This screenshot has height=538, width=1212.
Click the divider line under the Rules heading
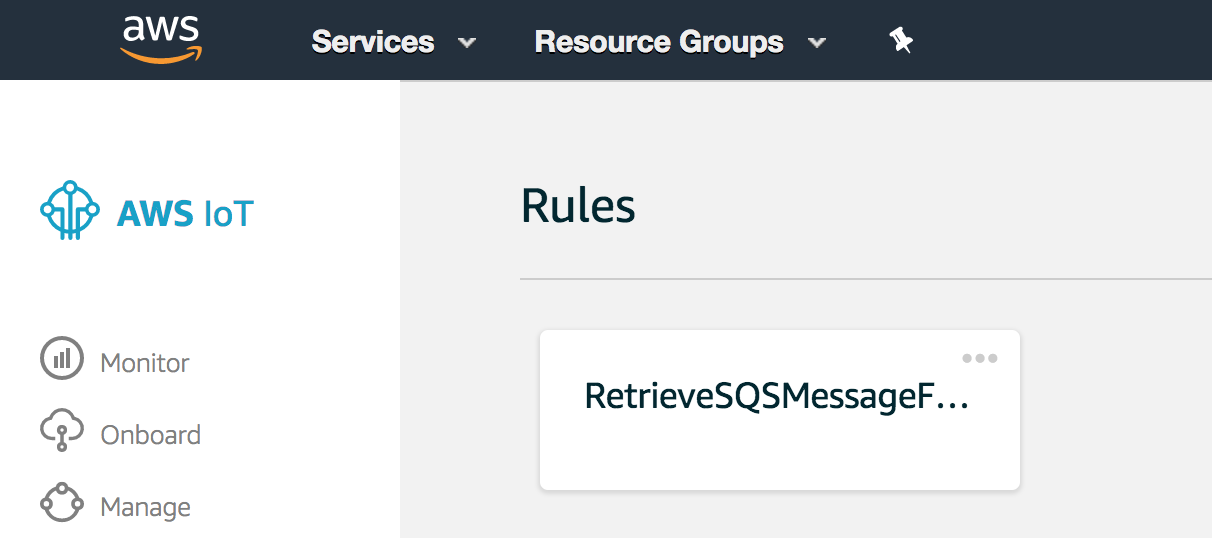tap(866, 279)
